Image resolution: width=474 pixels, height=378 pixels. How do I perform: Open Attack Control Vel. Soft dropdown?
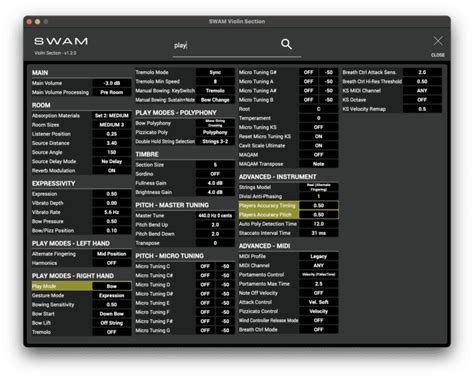[319, 302]
